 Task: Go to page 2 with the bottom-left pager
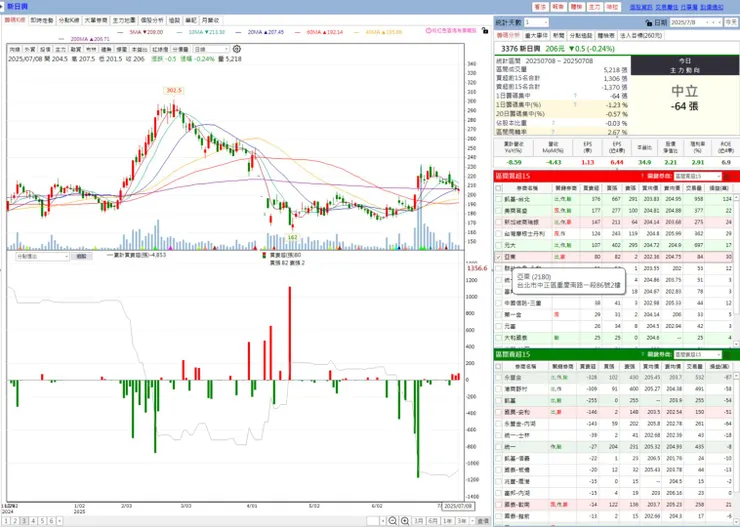pyautogui.click(x=15, y=521)
